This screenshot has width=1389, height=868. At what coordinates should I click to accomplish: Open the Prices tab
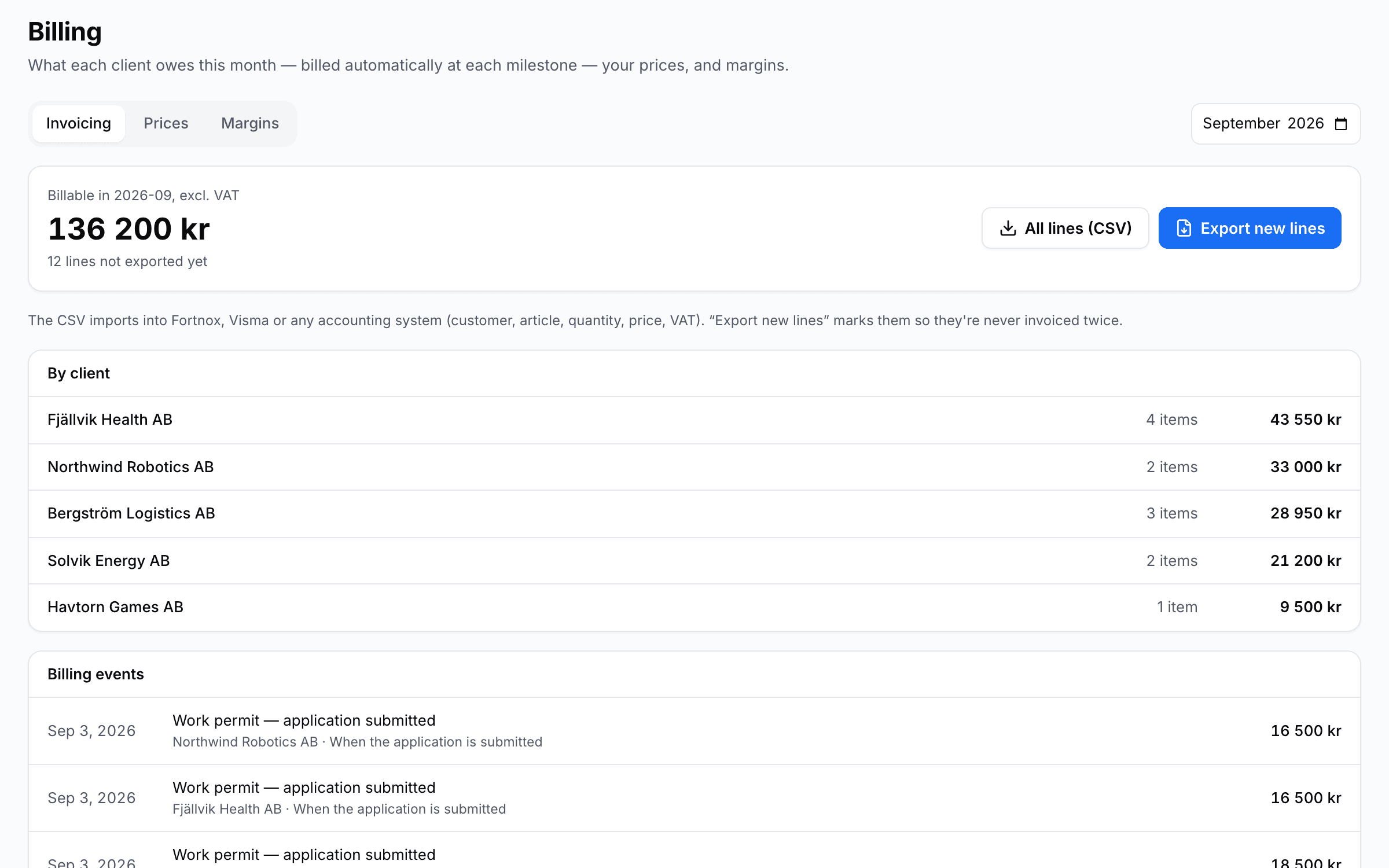(166, 123)
